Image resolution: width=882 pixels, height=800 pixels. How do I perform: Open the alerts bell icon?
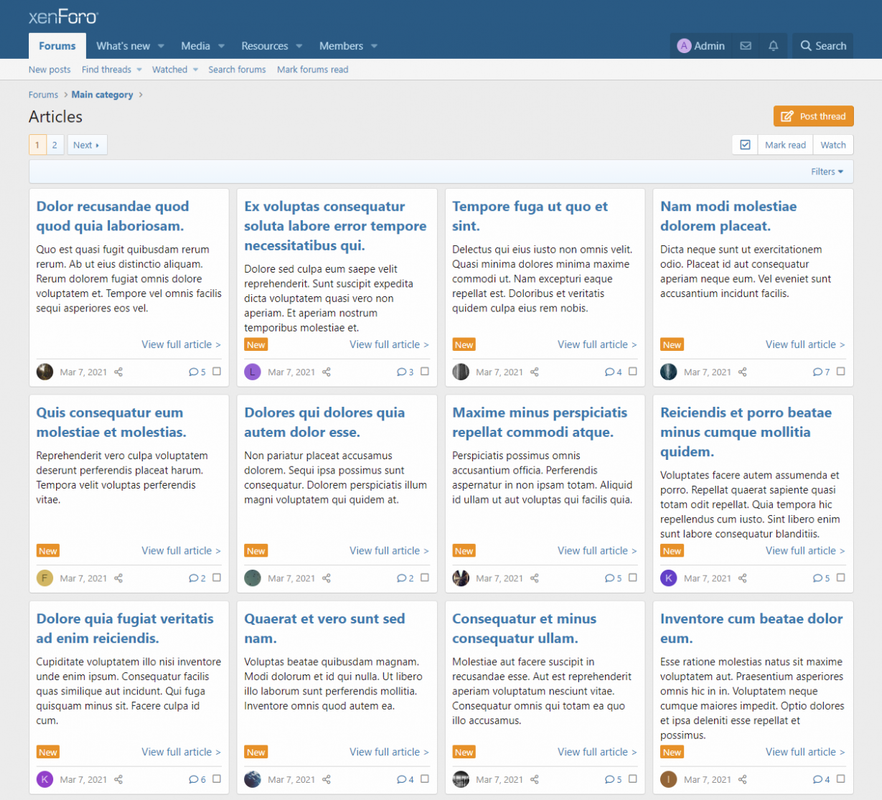click(x=773, y=46)
